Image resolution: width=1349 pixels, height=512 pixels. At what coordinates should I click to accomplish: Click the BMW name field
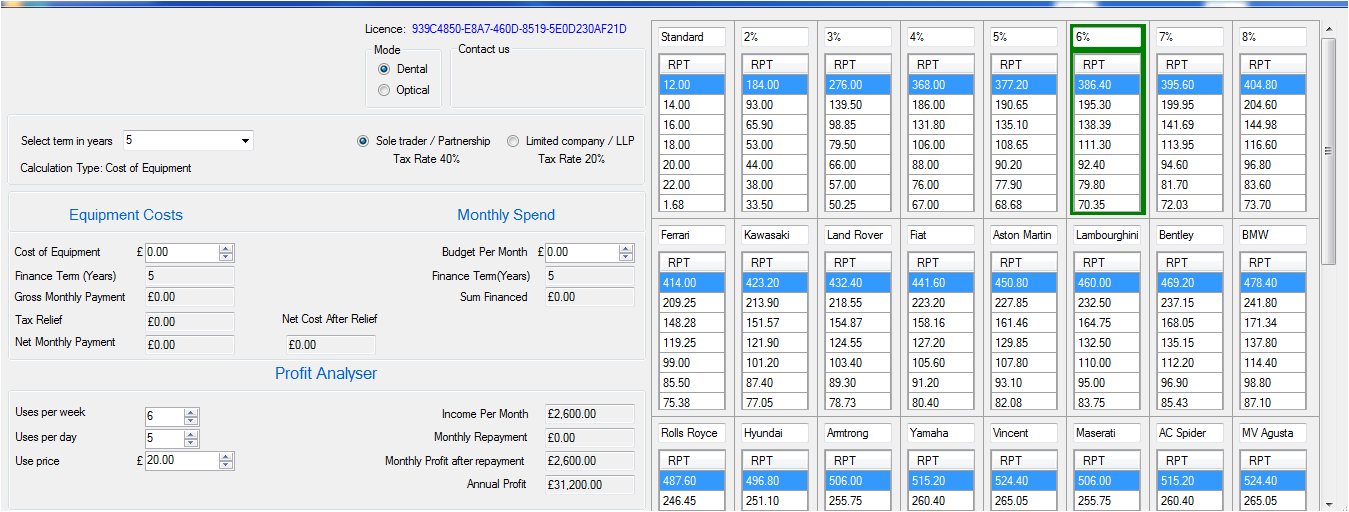point(1273,235)
